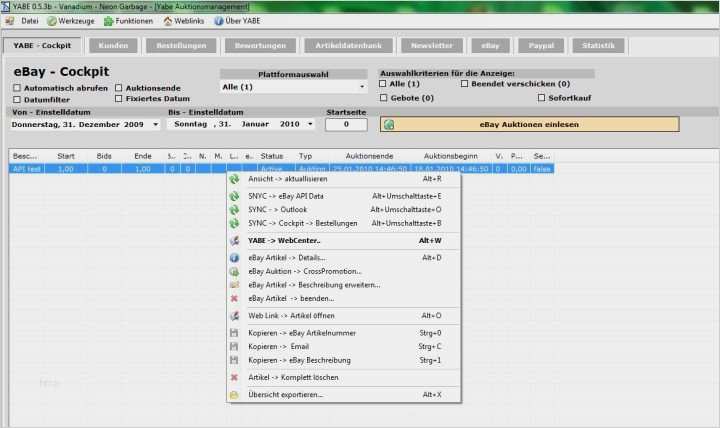Open the eBay tab
This screenshot has height=428, width=720.
(490, 45)
